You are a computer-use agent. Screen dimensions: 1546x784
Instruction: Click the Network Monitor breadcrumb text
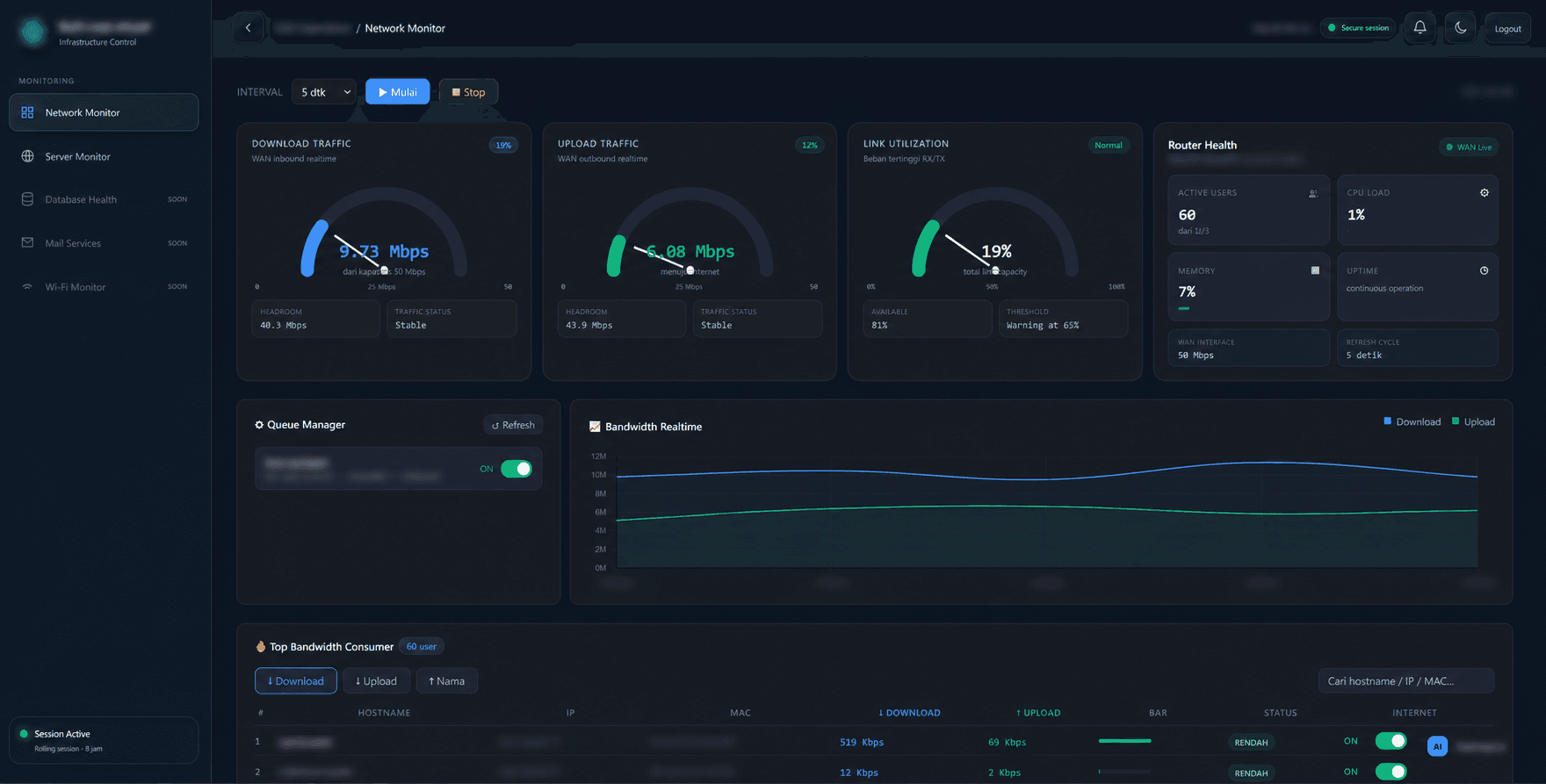click(x=405, y=28)
